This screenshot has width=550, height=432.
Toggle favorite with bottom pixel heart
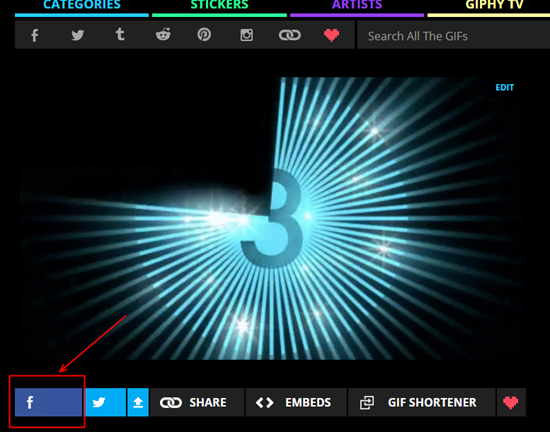click(x=511, y=402)
